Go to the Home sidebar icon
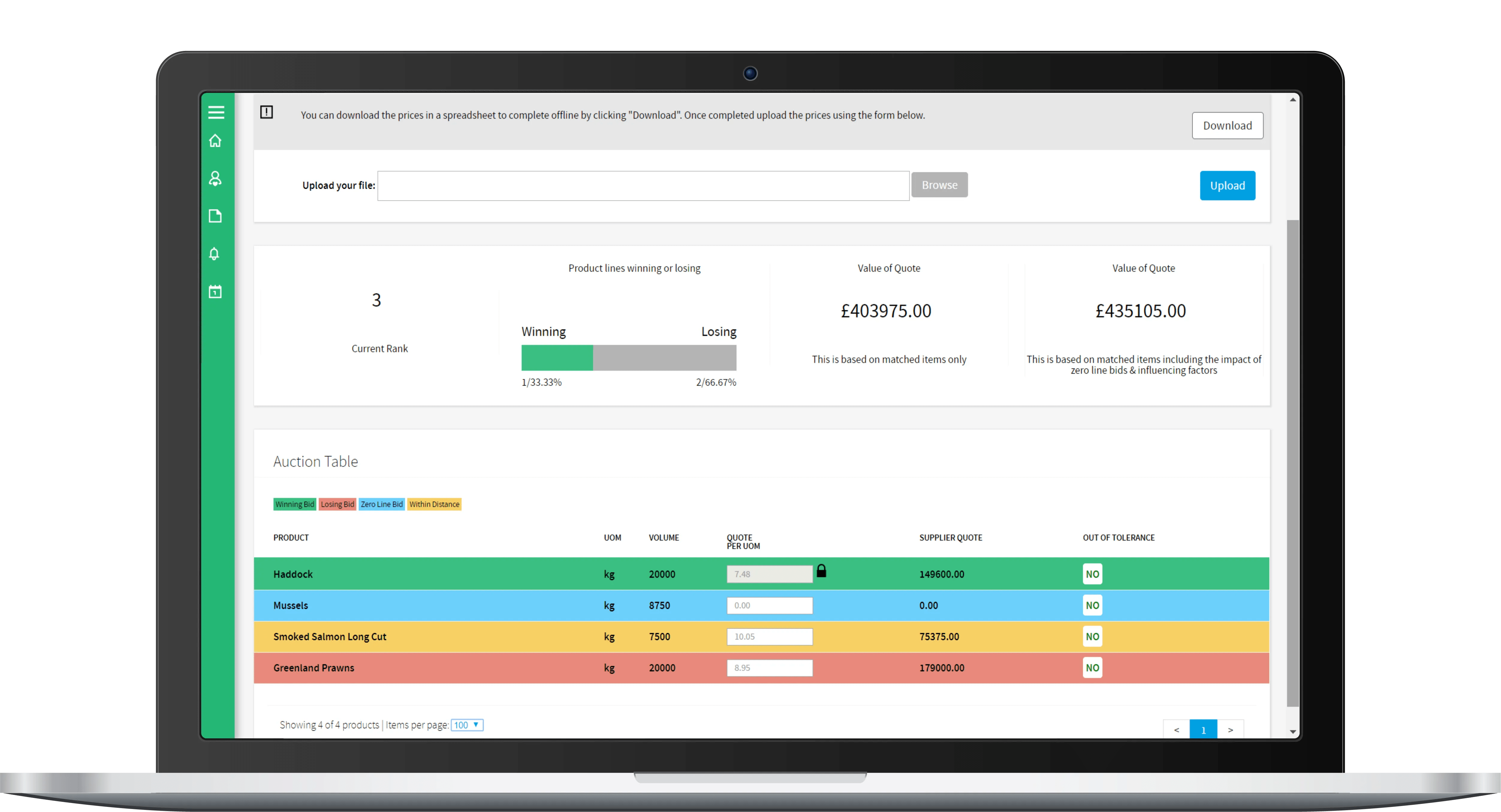 215,141
